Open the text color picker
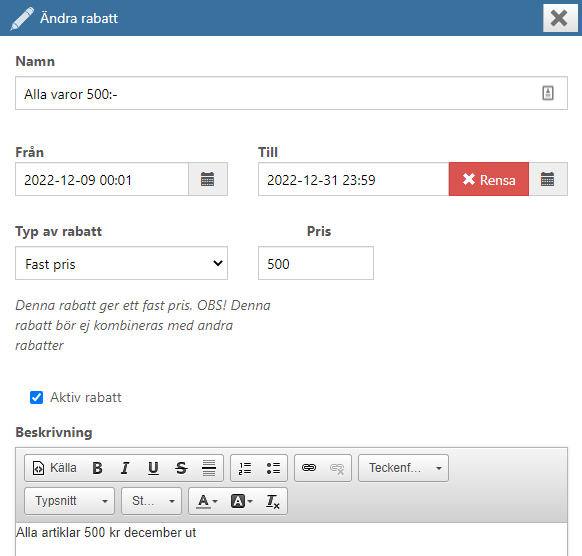This screenshot has width=582, height=556. pyautogui.click(x=206, y=501)
